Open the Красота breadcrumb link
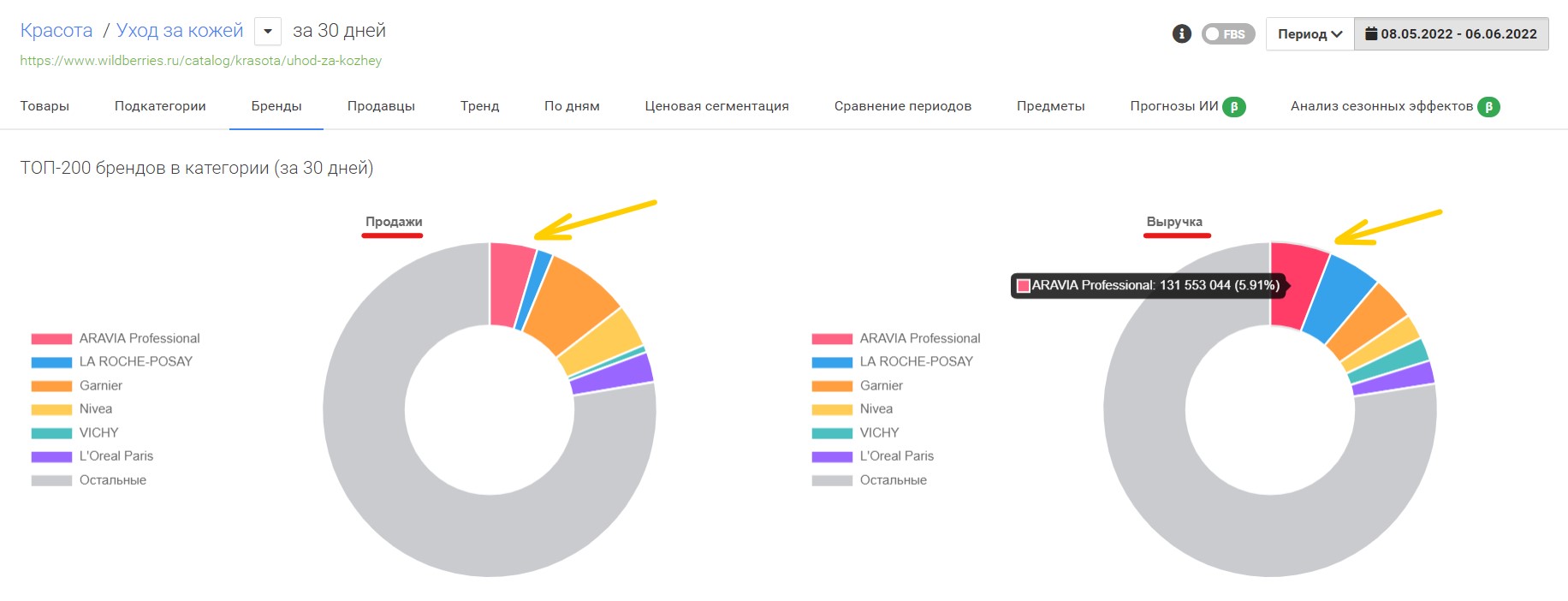 tap(56, 31)
